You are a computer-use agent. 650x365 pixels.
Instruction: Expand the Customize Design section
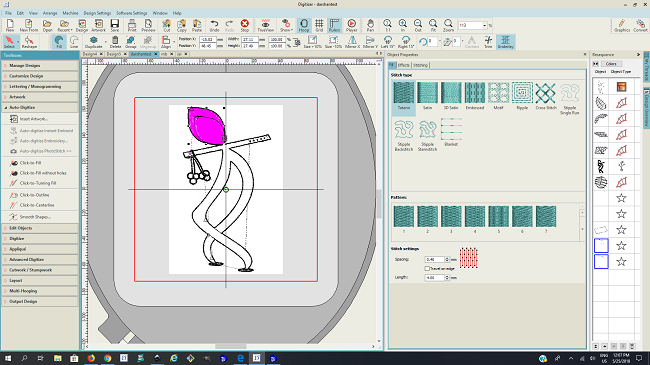[40, 76]
